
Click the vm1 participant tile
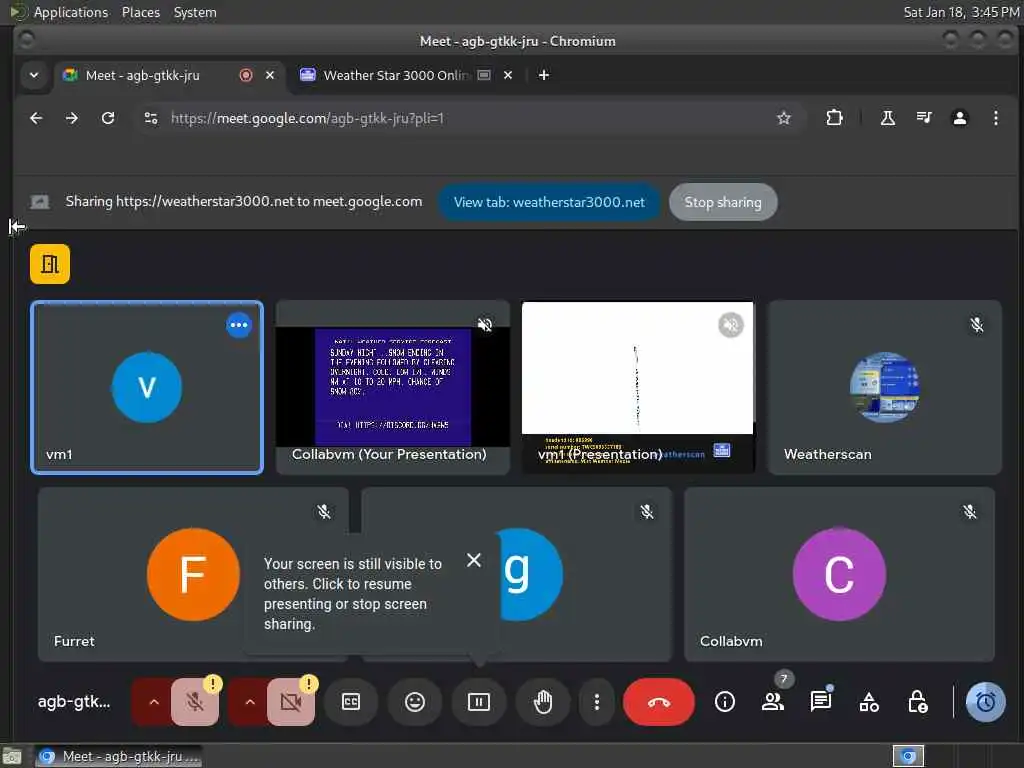pyautogui.click(x=147, y=387)
